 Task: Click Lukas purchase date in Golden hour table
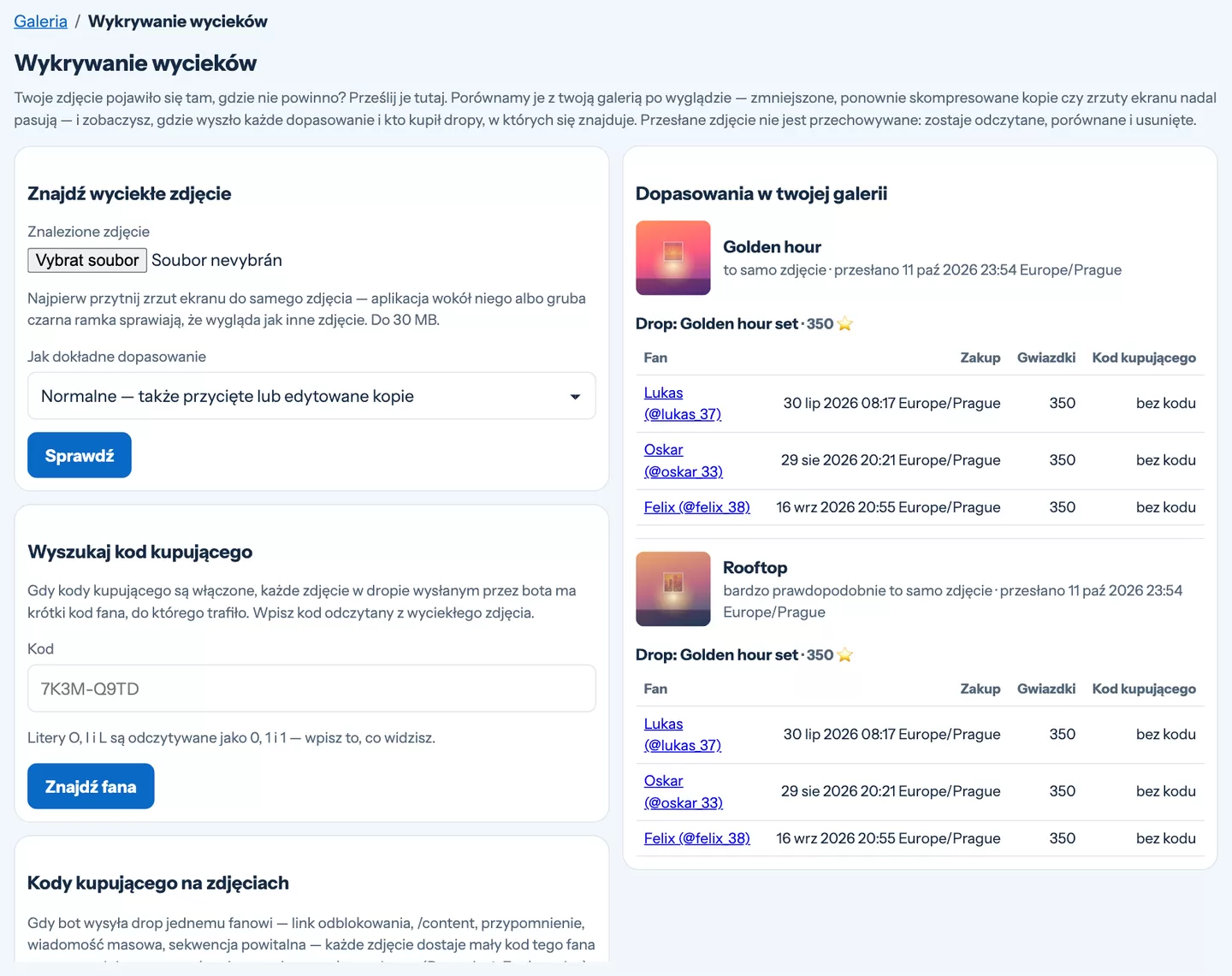[891, 403]
